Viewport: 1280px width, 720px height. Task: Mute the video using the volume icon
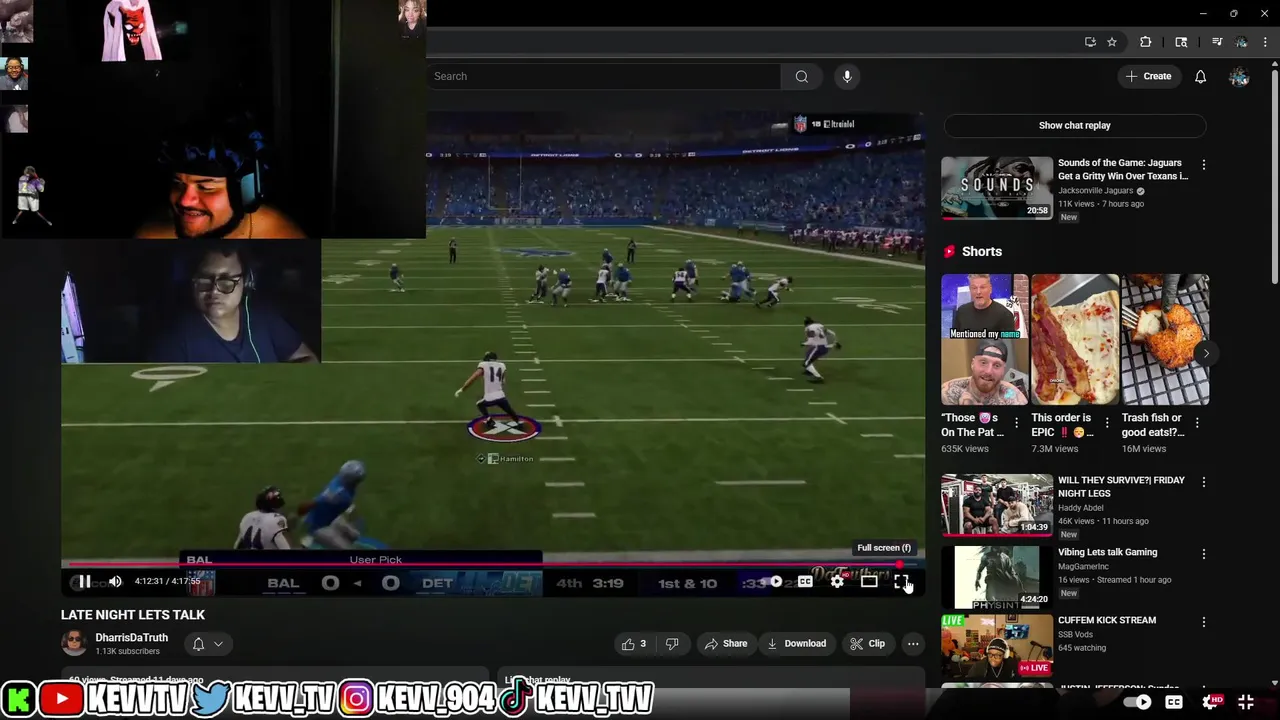(115, 582)
